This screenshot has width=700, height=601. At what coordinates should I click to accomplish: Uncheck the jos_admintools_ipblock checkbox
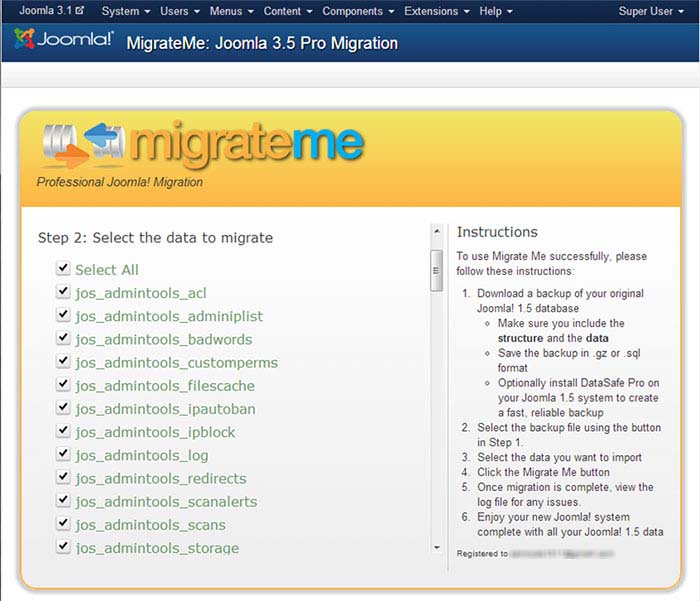coord(63,431)
